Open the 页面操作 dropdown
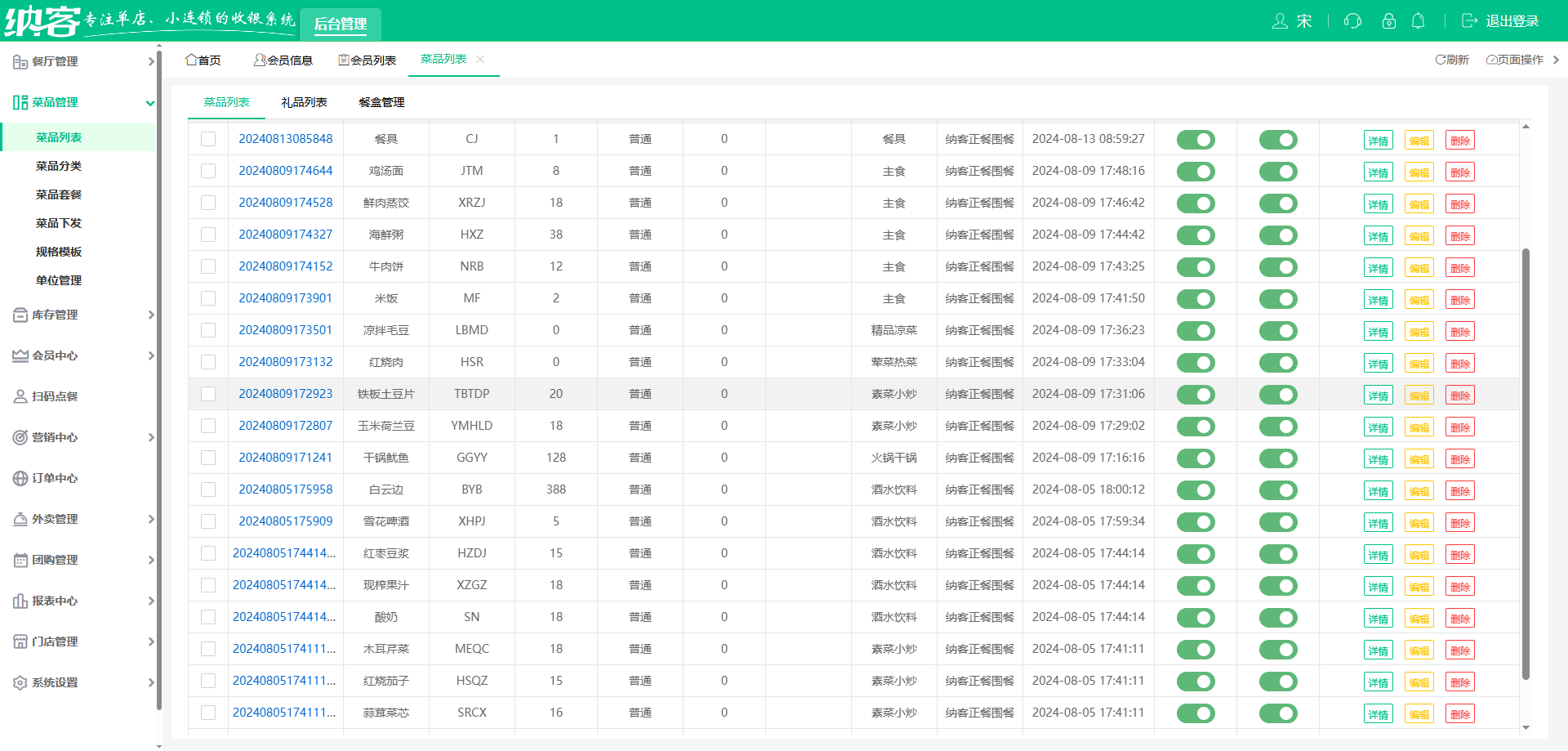Viewport: 1568px width, 751px height. (1521, 60)
